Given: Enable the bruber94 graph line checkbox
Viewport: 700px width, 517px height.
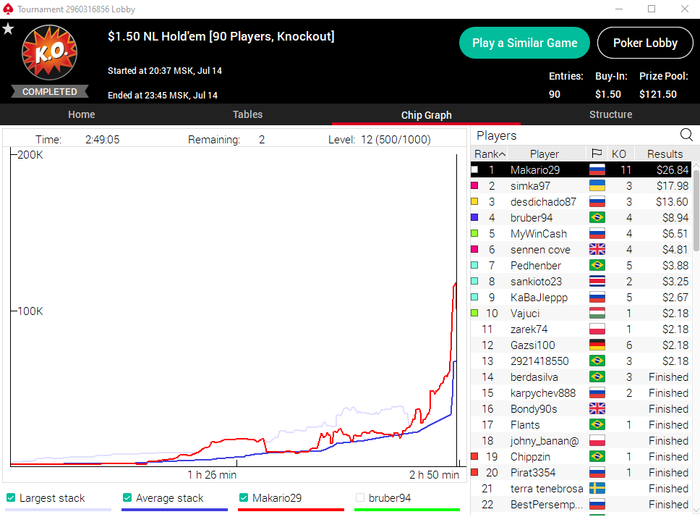Looking at the screenshot, I should [x=360, y=497].
